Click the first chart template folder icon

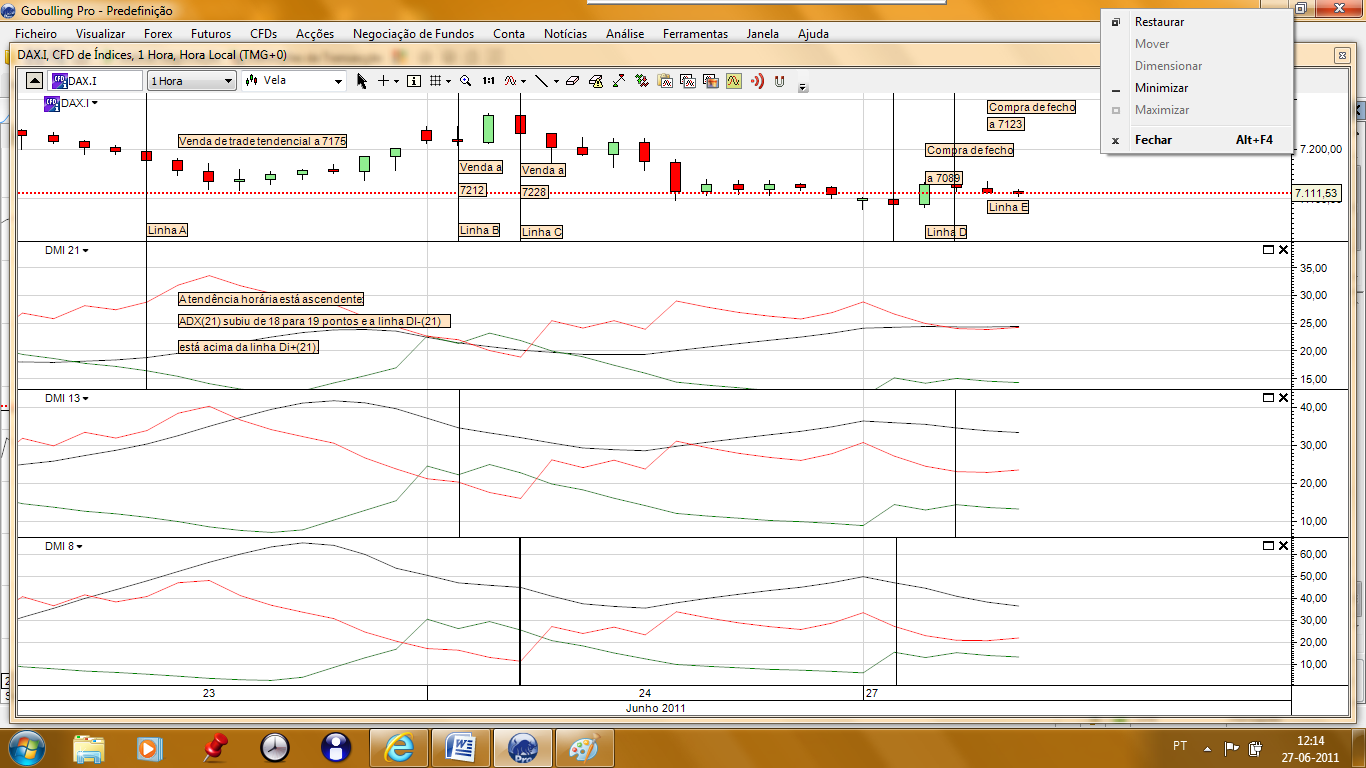click(665, 81)
